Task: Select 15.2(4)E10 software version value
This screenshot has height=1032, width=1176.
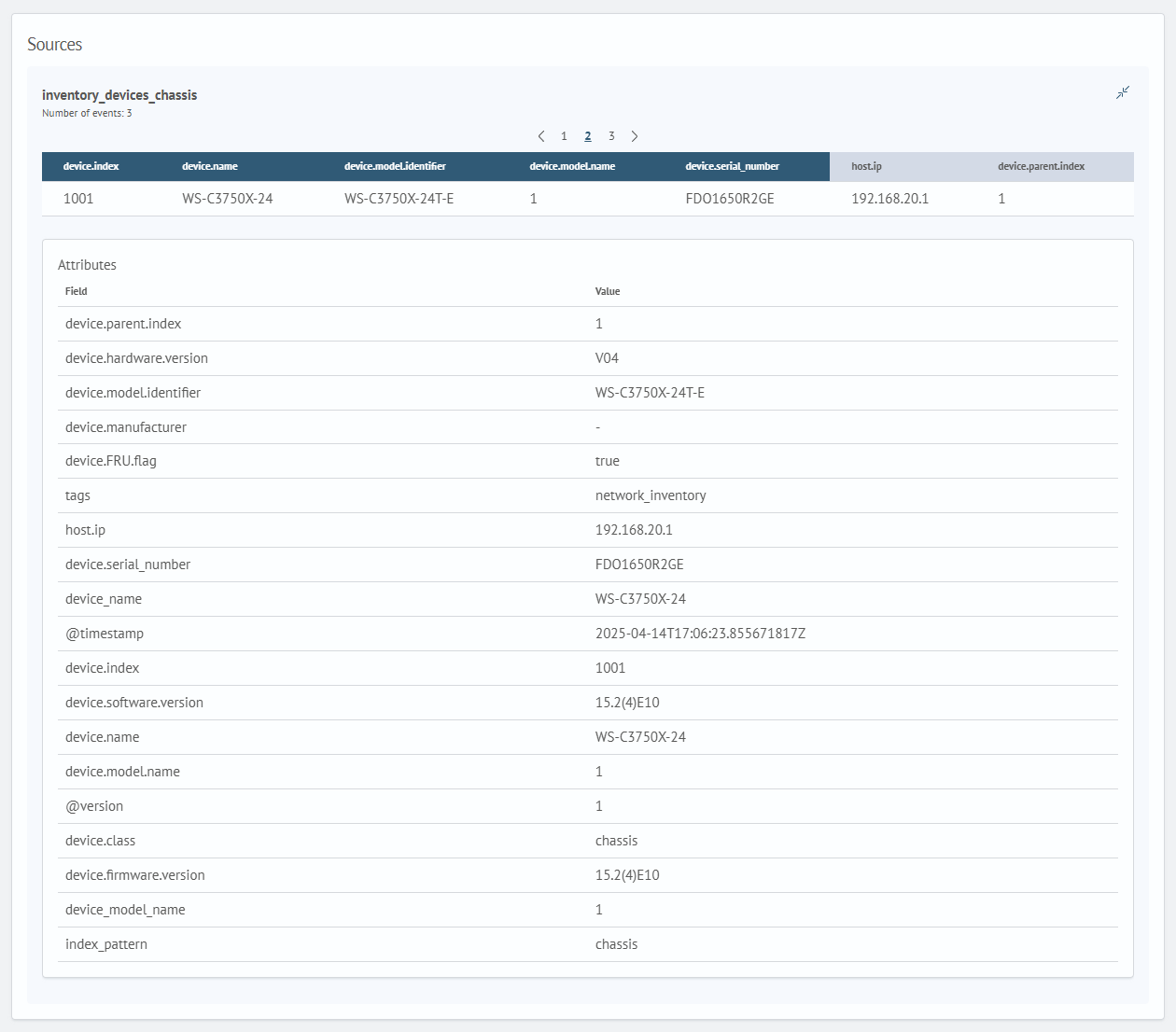Action: [x=627, y=703]
